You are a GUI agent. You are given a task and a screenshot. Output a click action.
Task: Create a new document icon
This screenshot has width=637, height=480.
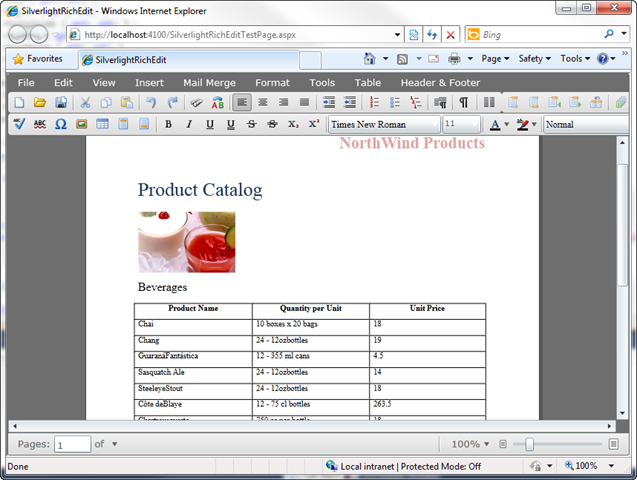tap(19, 102)
